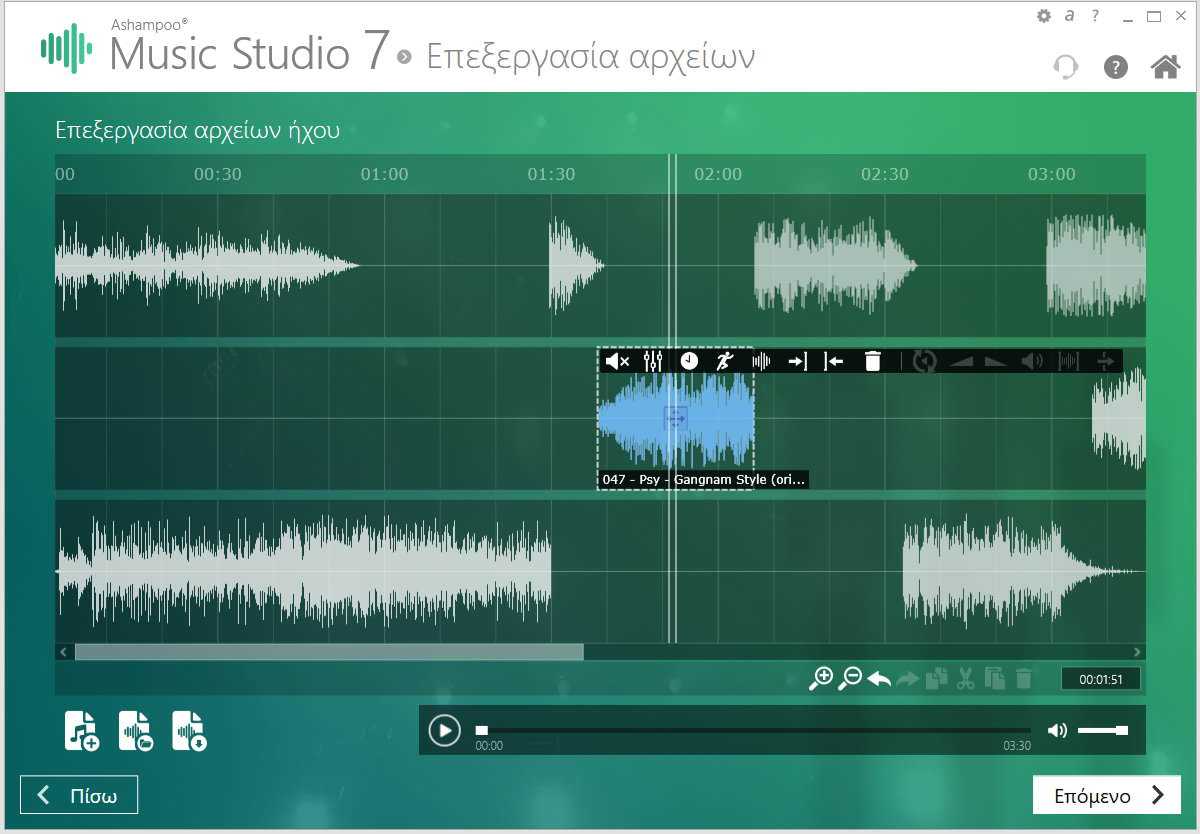1200x834 pixels.
Task: Click the 02:30 mark on time ruler
Action: 885,174
